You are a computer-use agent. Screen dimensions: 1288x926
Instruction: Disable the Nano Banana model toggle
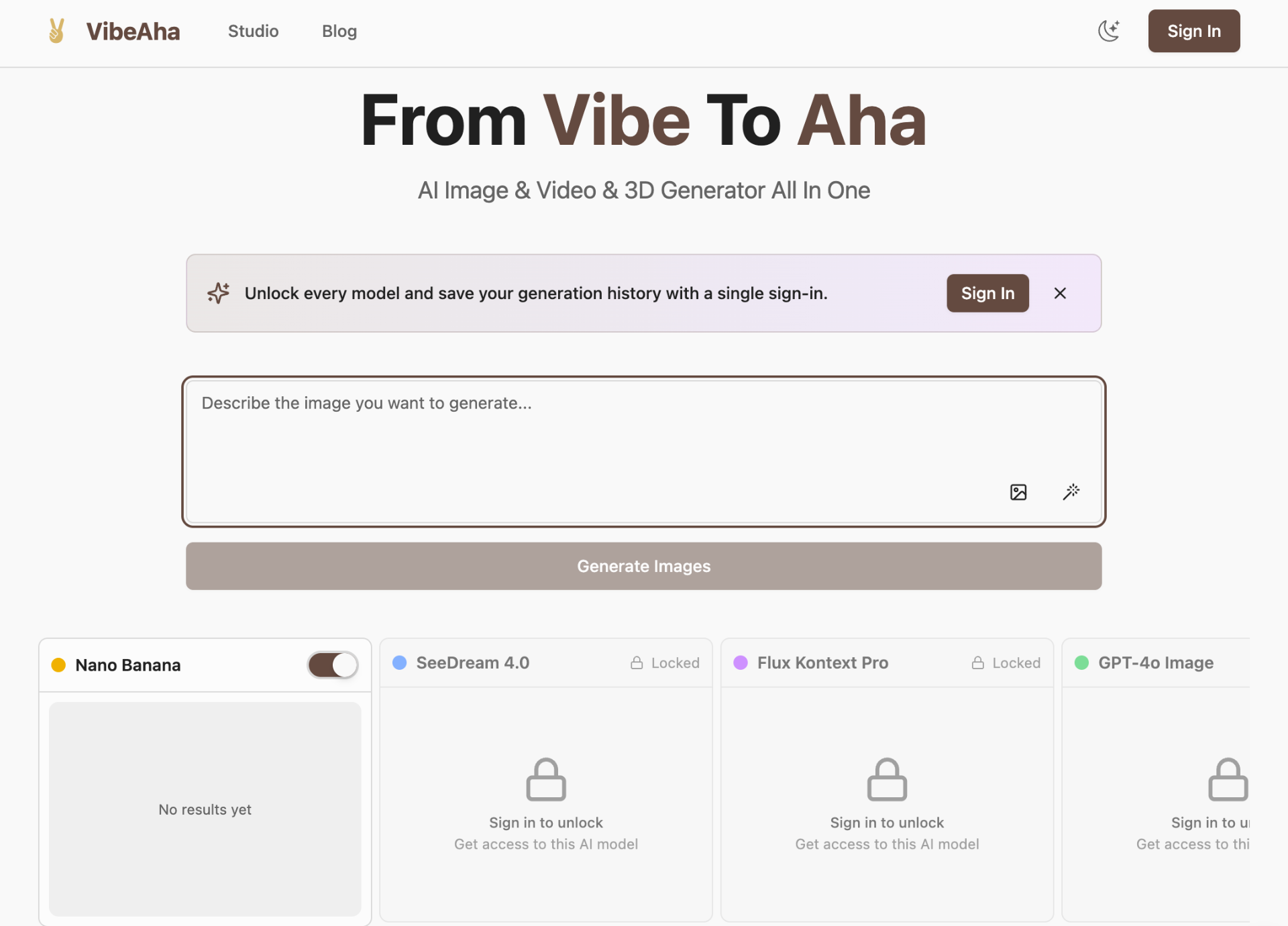pos(332,664)
